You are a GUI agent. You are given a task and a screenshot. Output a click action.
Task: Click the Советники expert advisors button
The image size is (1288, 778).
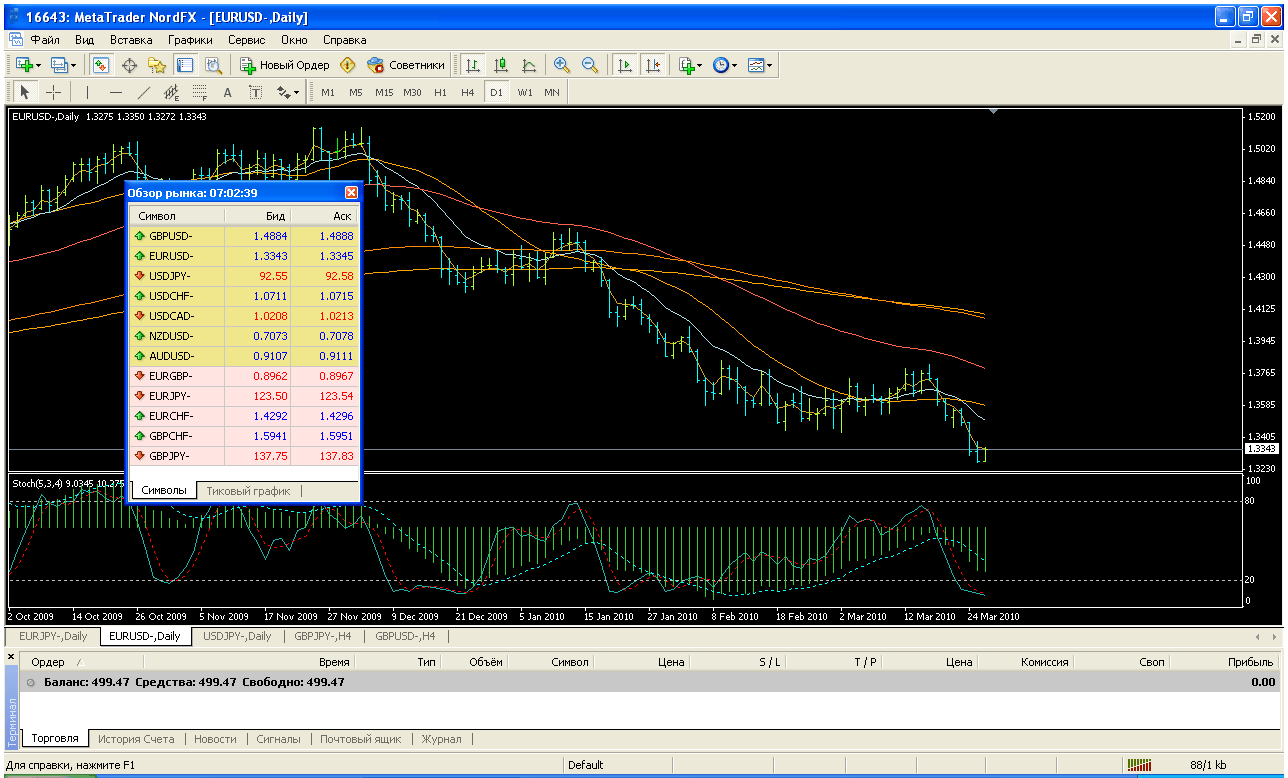(x=405, y=65)
